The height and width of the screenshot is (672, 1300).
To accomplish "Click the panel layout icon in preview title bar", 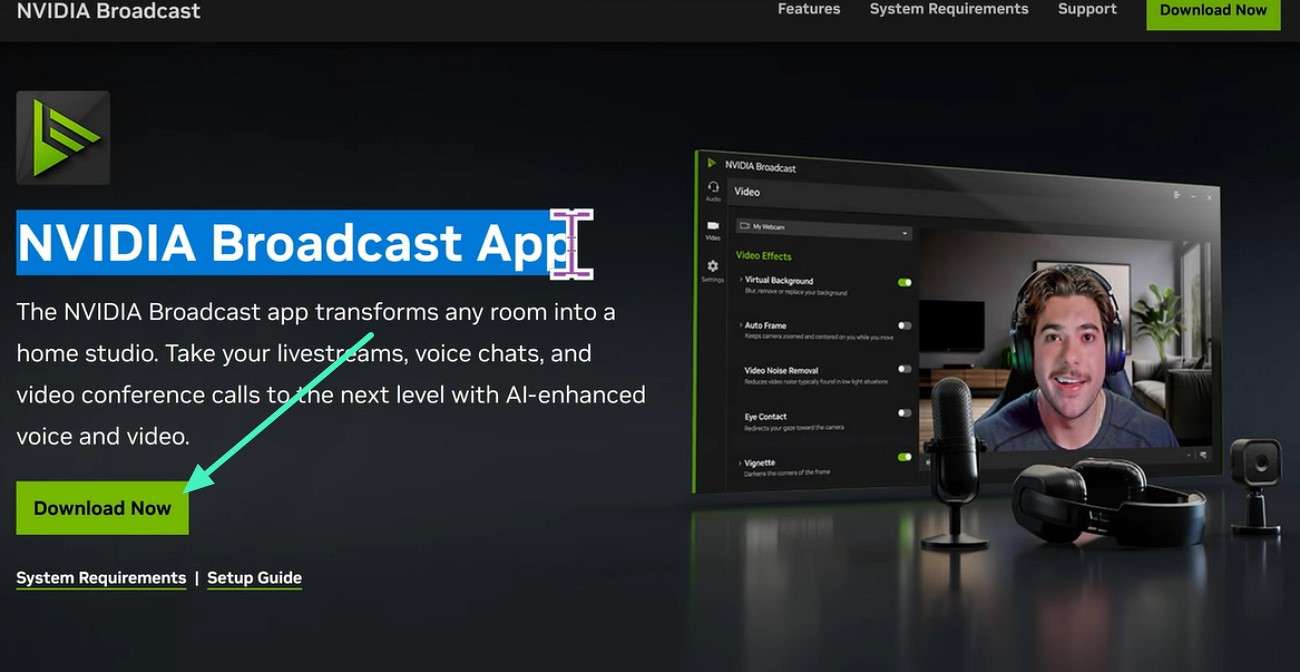I will pos(1177,195).
